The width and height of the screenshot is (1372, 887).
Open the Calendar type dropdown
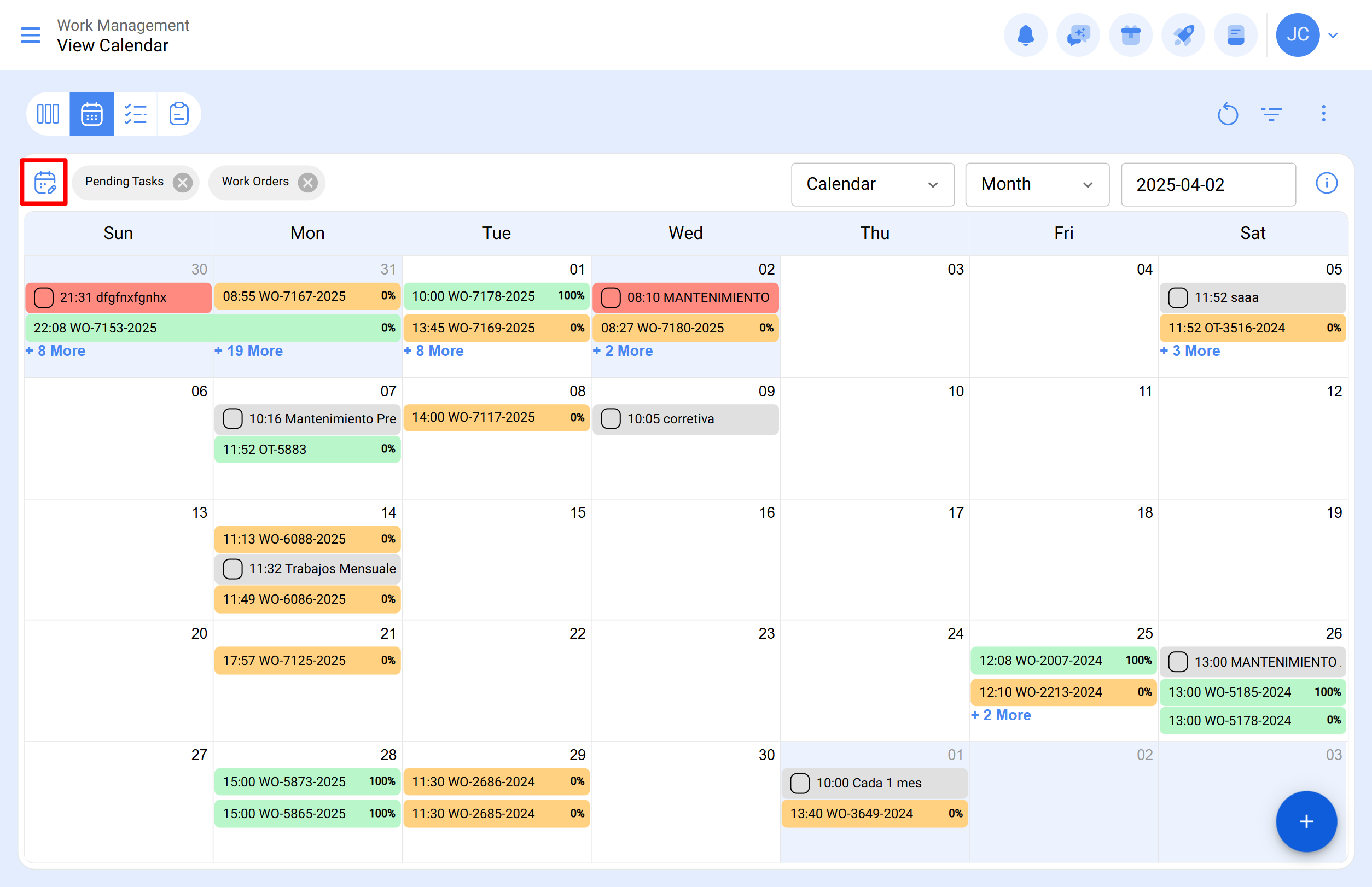pyautogui.click(x=873, y=184)
